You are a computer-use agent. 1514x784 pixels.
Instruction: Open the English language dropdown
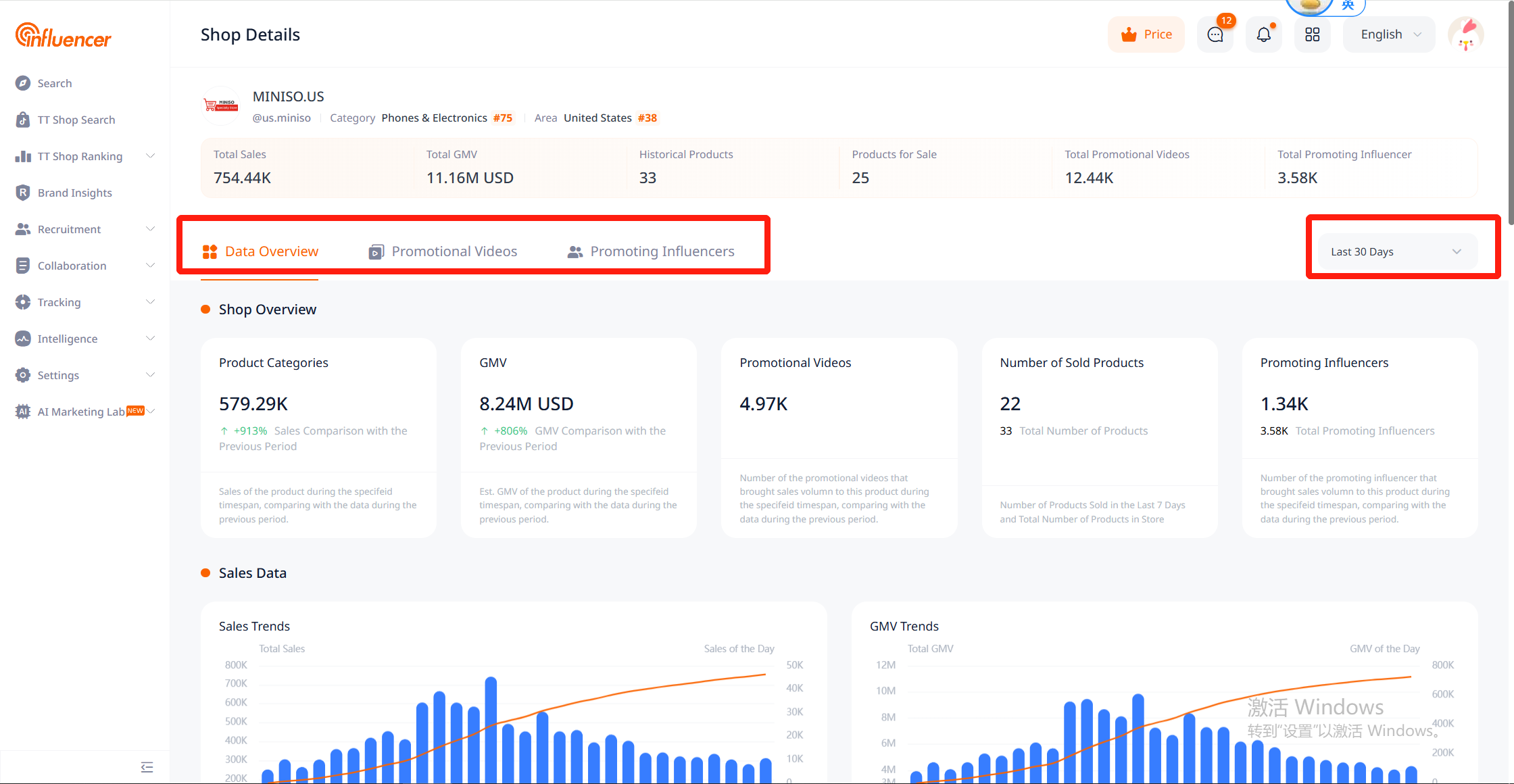coord(1389,34)
